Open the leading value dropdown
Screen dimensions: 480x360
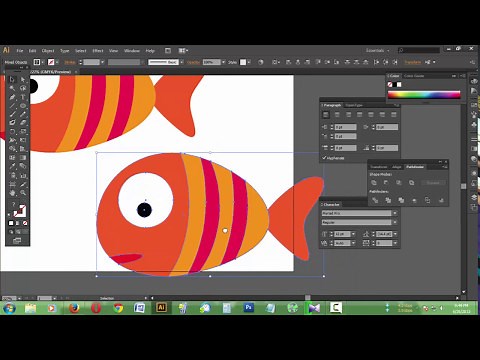pos(395,234)
